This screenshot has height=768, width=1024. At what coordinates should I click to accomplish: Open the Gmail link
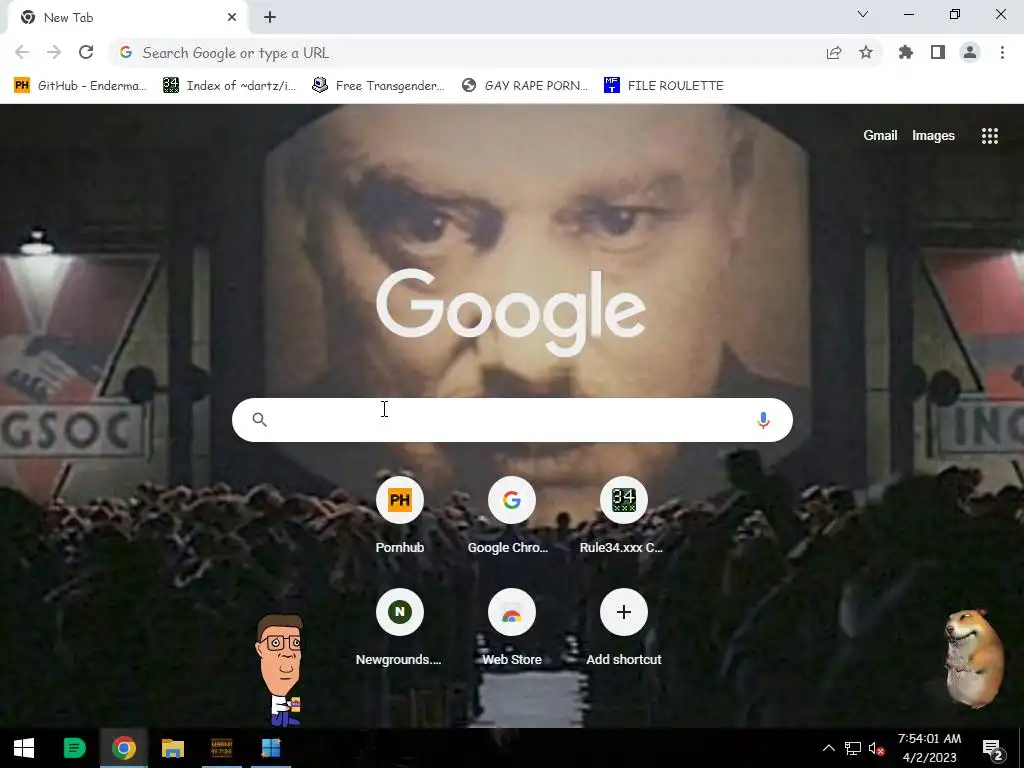[880, 135]
